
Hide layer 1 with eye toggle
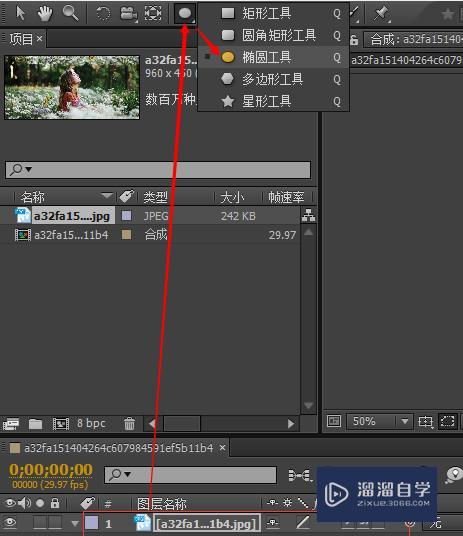pos(10,522)
